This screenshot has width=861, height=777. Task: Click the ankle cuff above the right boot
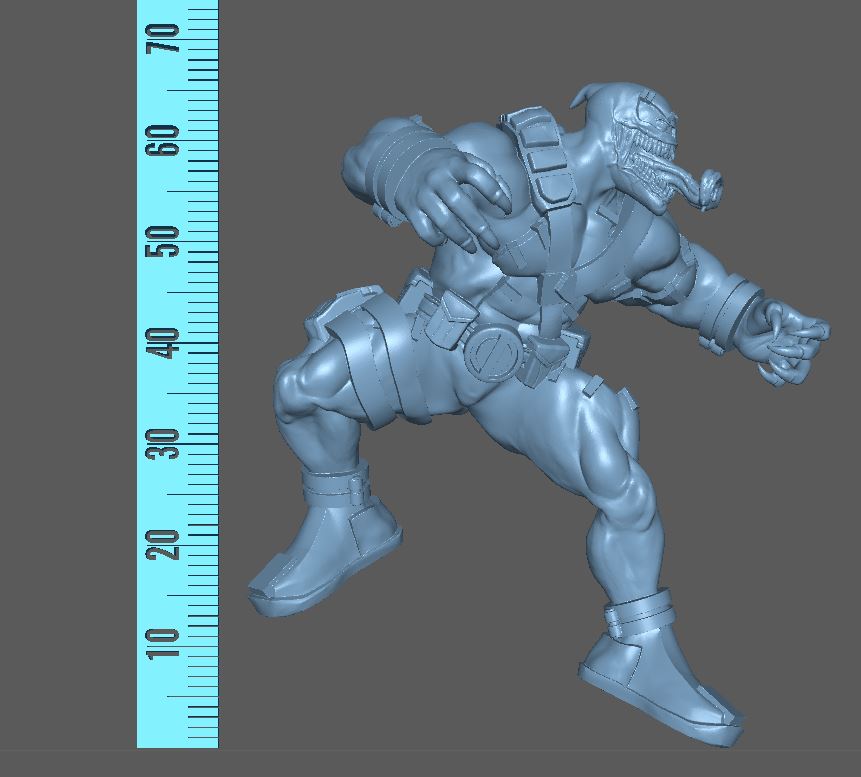coord(646,615)
